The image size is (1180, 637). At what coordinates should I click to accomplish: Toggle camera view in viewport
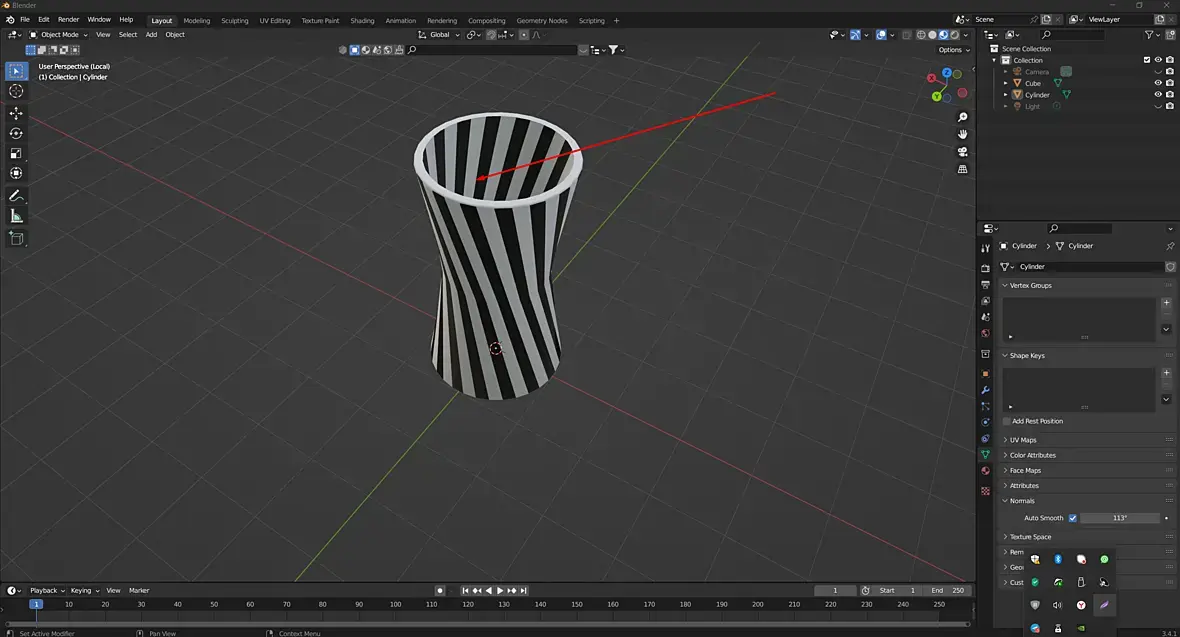pos(963,152)
